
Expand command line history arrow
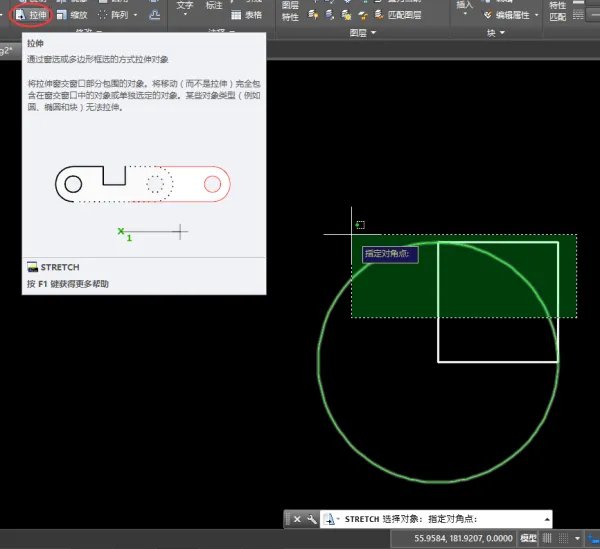[x=546, y=520]
